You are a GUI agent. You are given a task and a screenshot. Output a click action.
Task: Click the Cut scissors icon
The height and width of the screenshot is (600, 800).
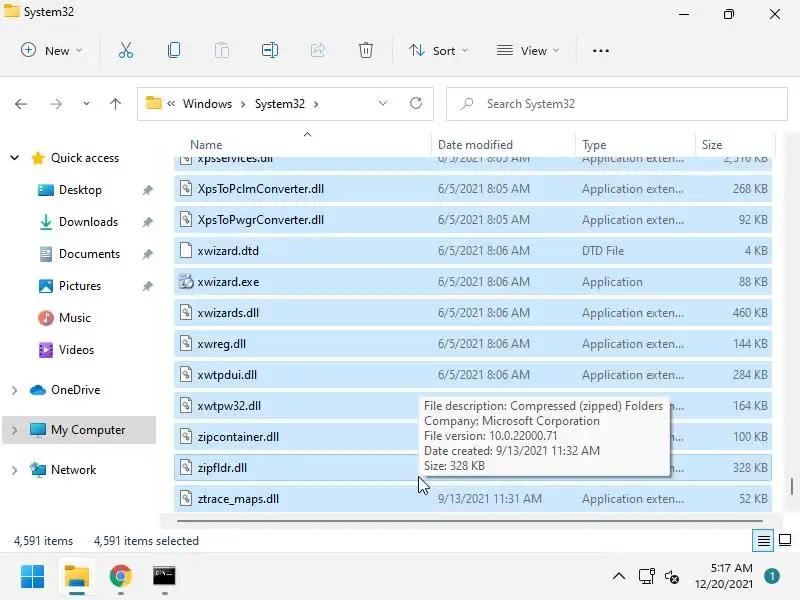(x=126, y=51)
